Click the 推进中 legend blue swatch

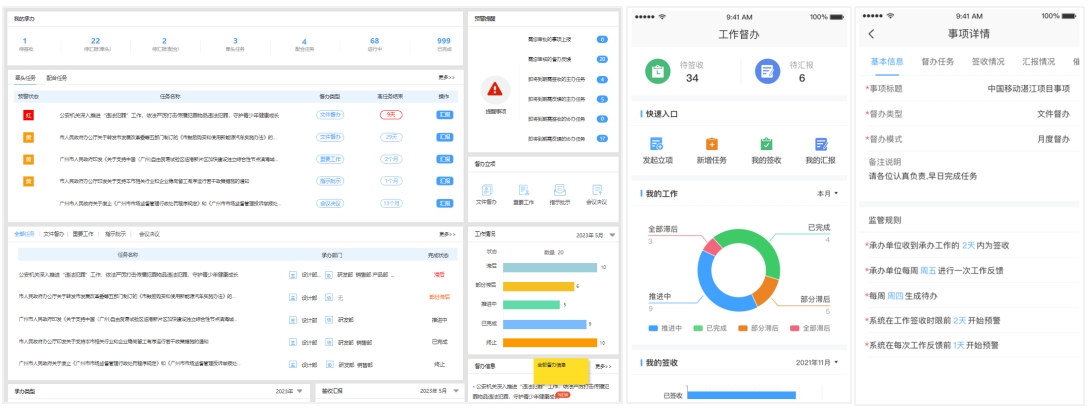(653, 328)
